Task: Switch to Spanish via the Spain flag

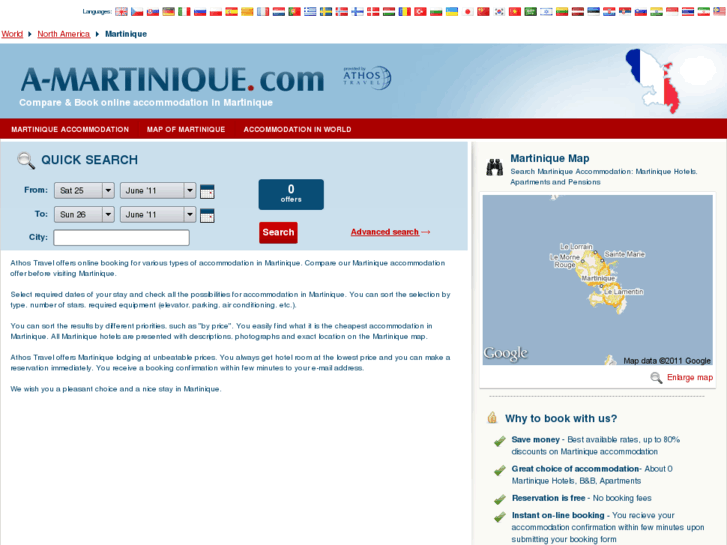Action: tap(232, 12)
